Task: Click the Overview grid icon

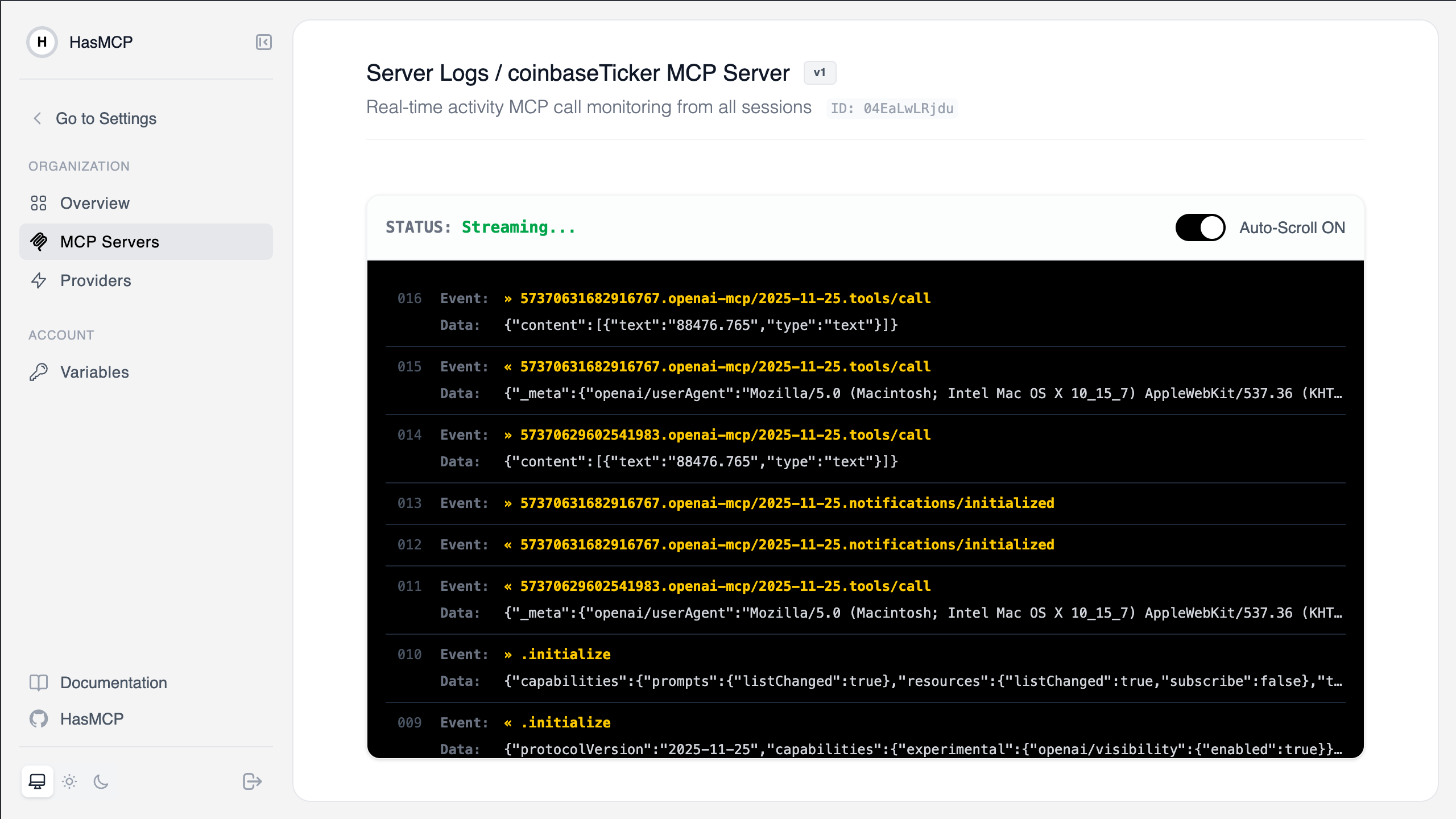Action: click(39, 203)
